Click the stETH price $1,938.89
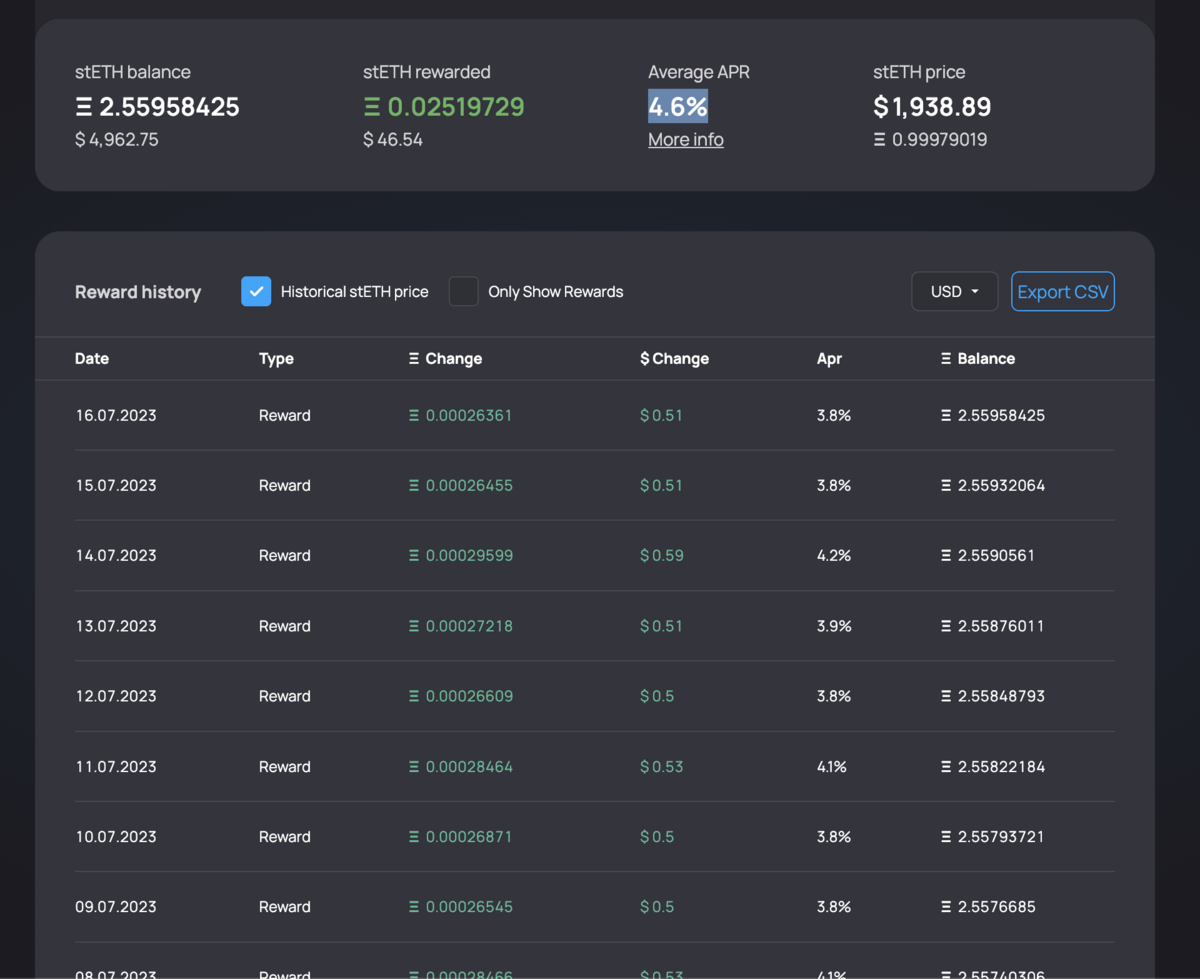This screenshot has height=979, width=1200. pos(932,106)
